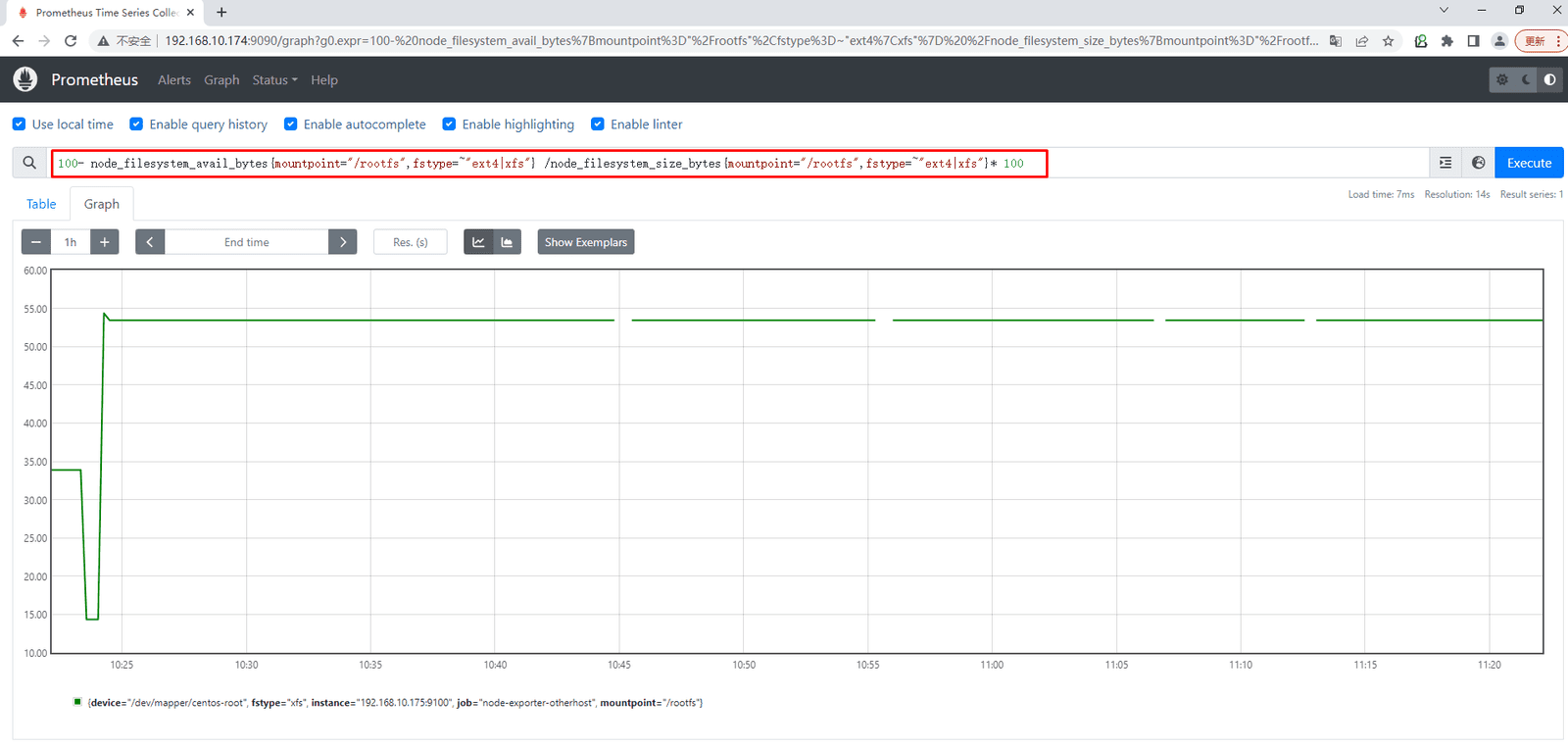The image size is (1568, 747).
Task: Select the browser-preferred theme contrast icon
Action: click(x=1549, y=79)
